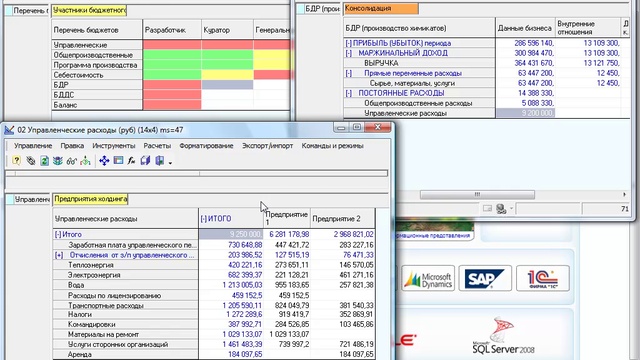Screen dimensions: 640x360
Task: Click the door exit icon in toolbar
Action: pyautogui.click(x=159, y=161)
